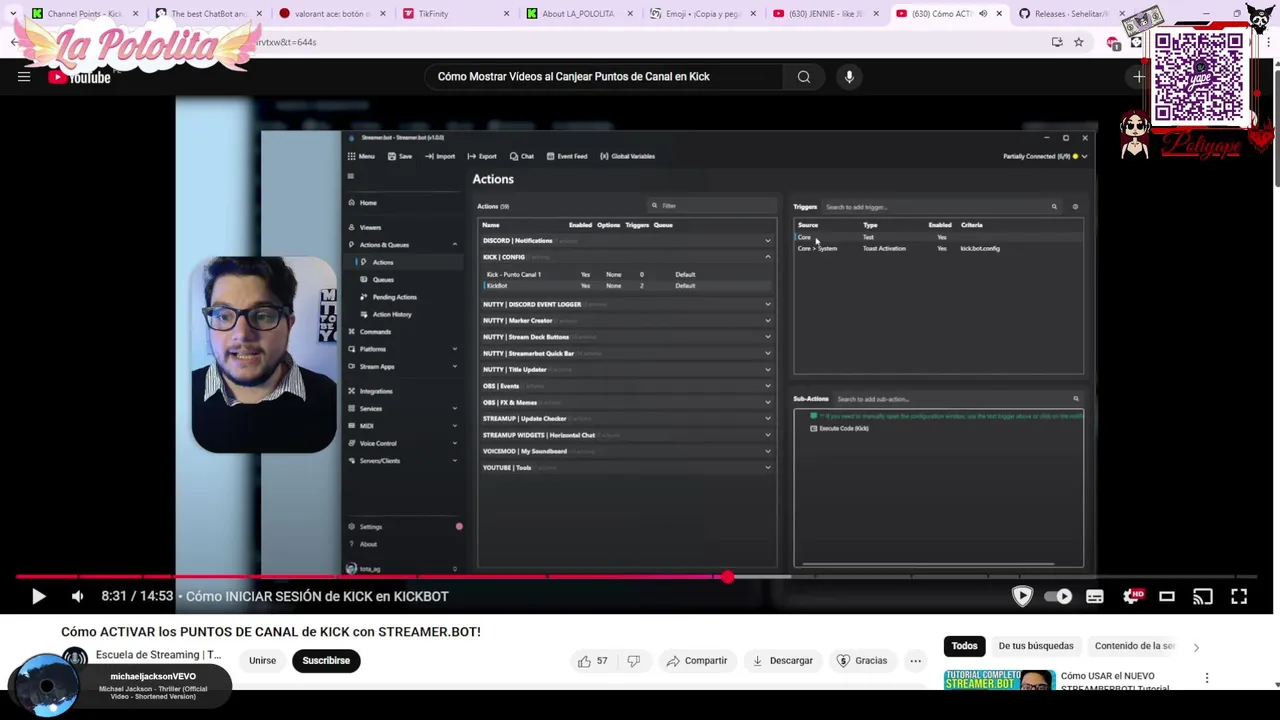Toggle the player autoplay switch
This screenshot has height=720, width=1280.
[x=1058, y=596]
